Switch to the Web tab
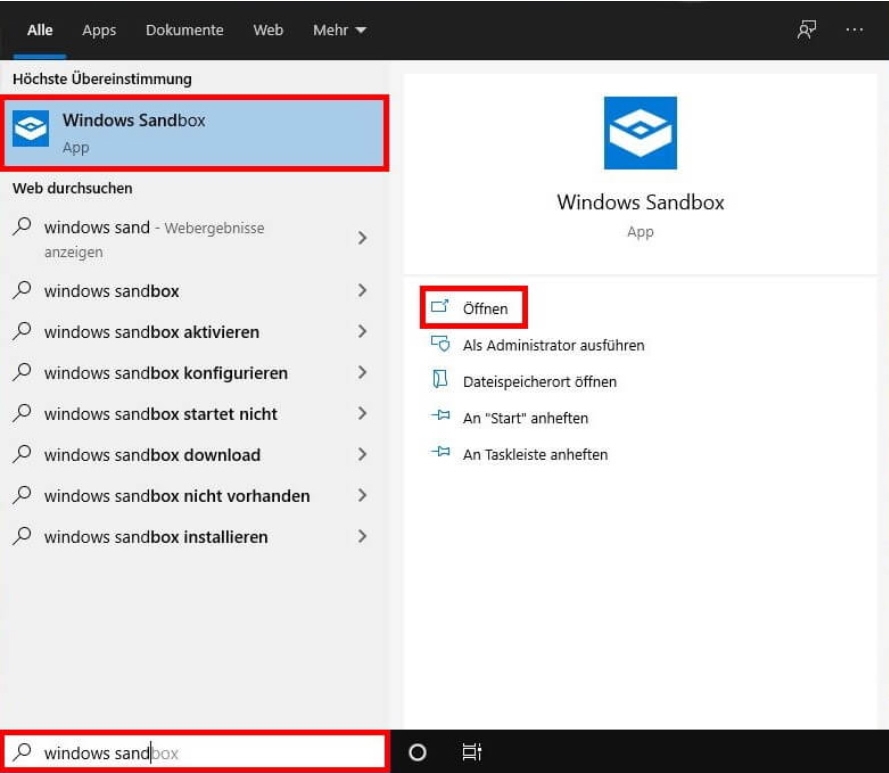This screenshot has width=889, height=773. coord(268,30)
